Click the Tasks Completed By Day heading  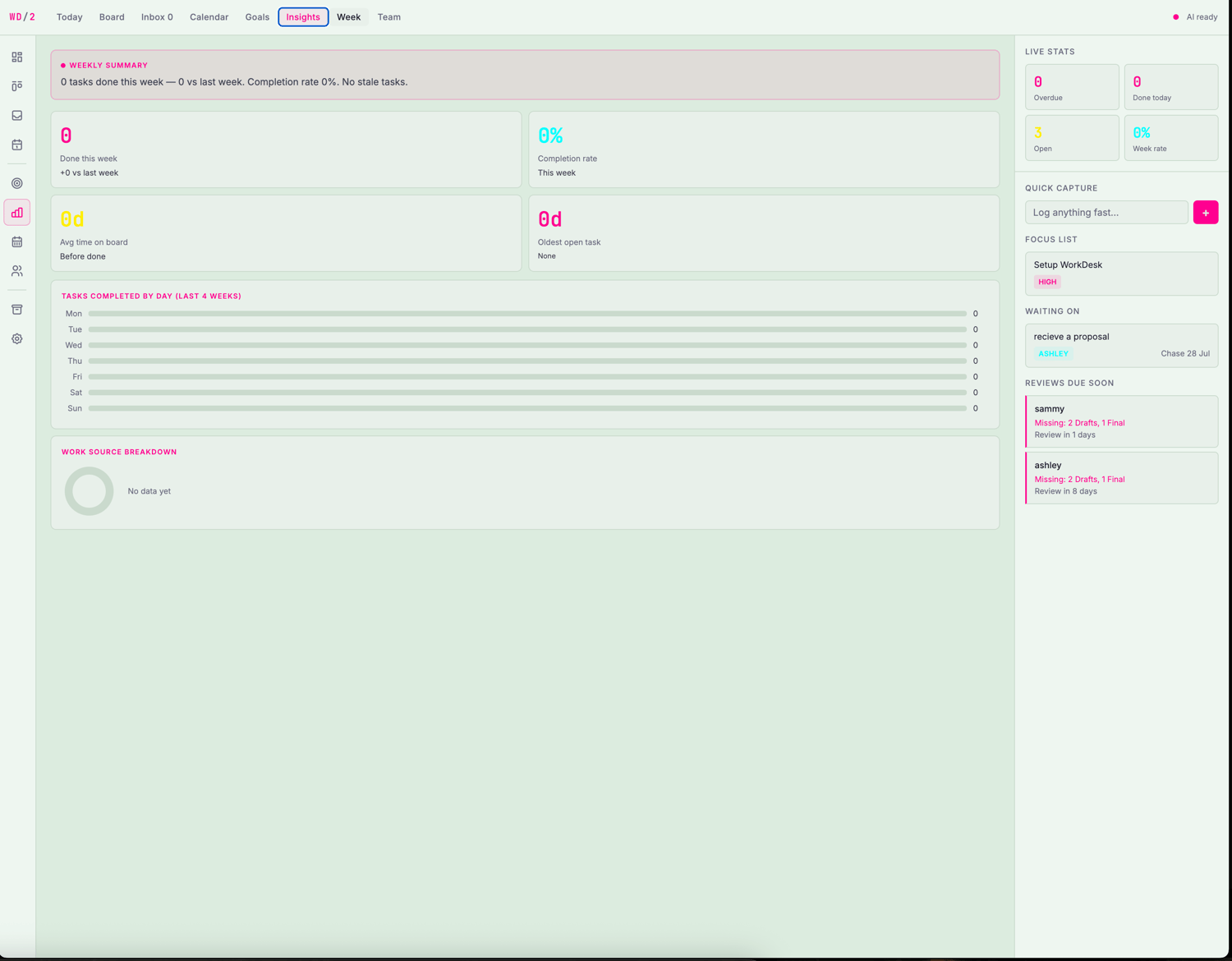pos(151,297)
